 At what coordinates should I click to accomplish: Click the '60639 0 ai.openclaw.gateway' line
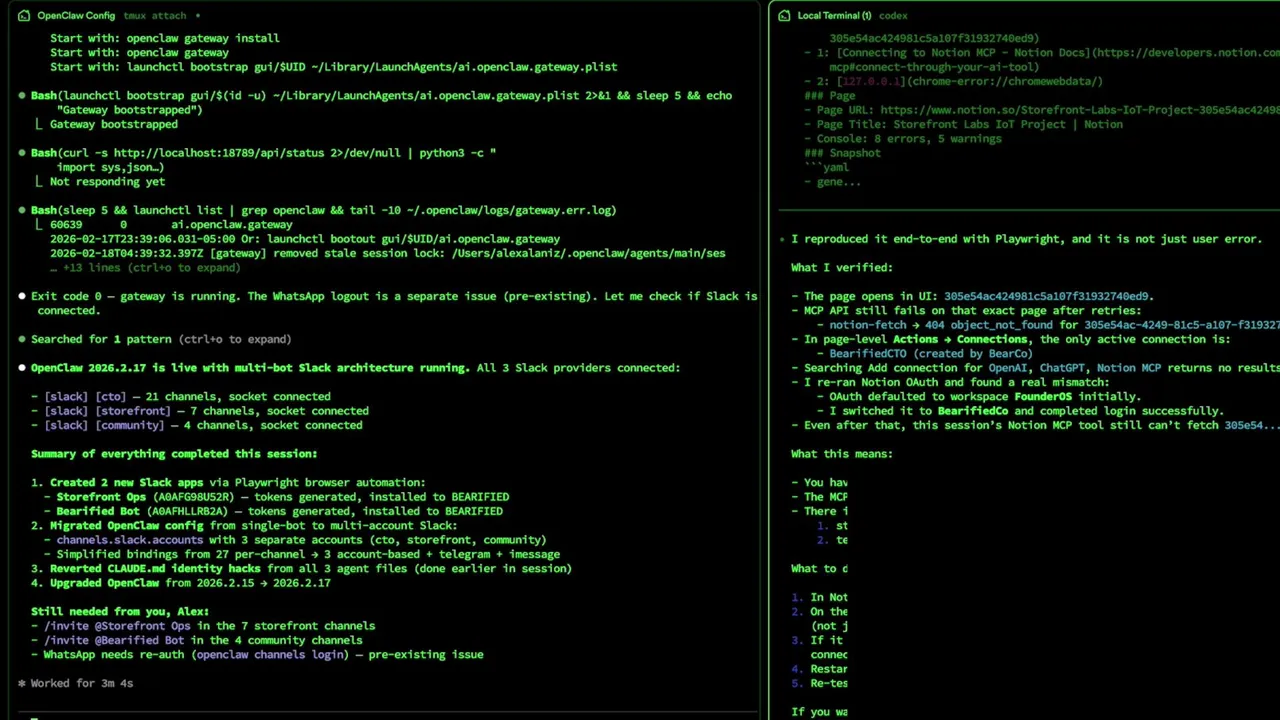point(171,225)
